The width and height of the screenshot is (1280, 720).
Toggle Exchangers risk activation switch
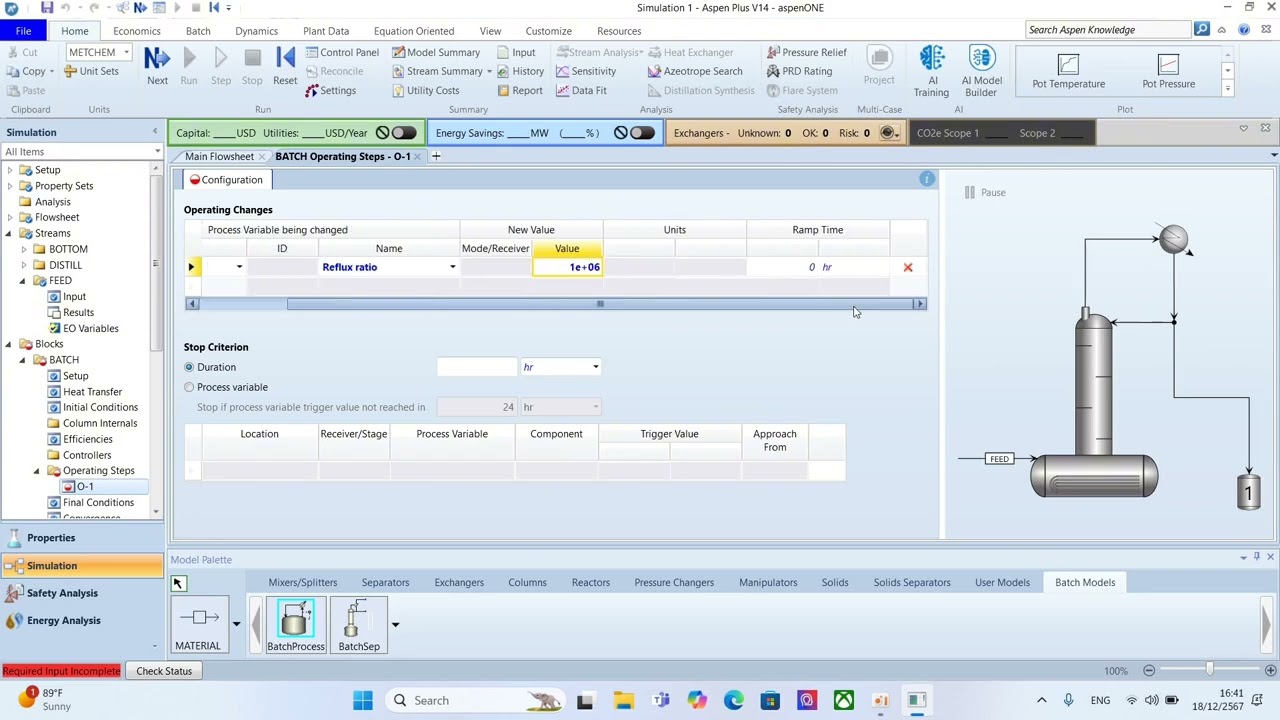point(888,133)
